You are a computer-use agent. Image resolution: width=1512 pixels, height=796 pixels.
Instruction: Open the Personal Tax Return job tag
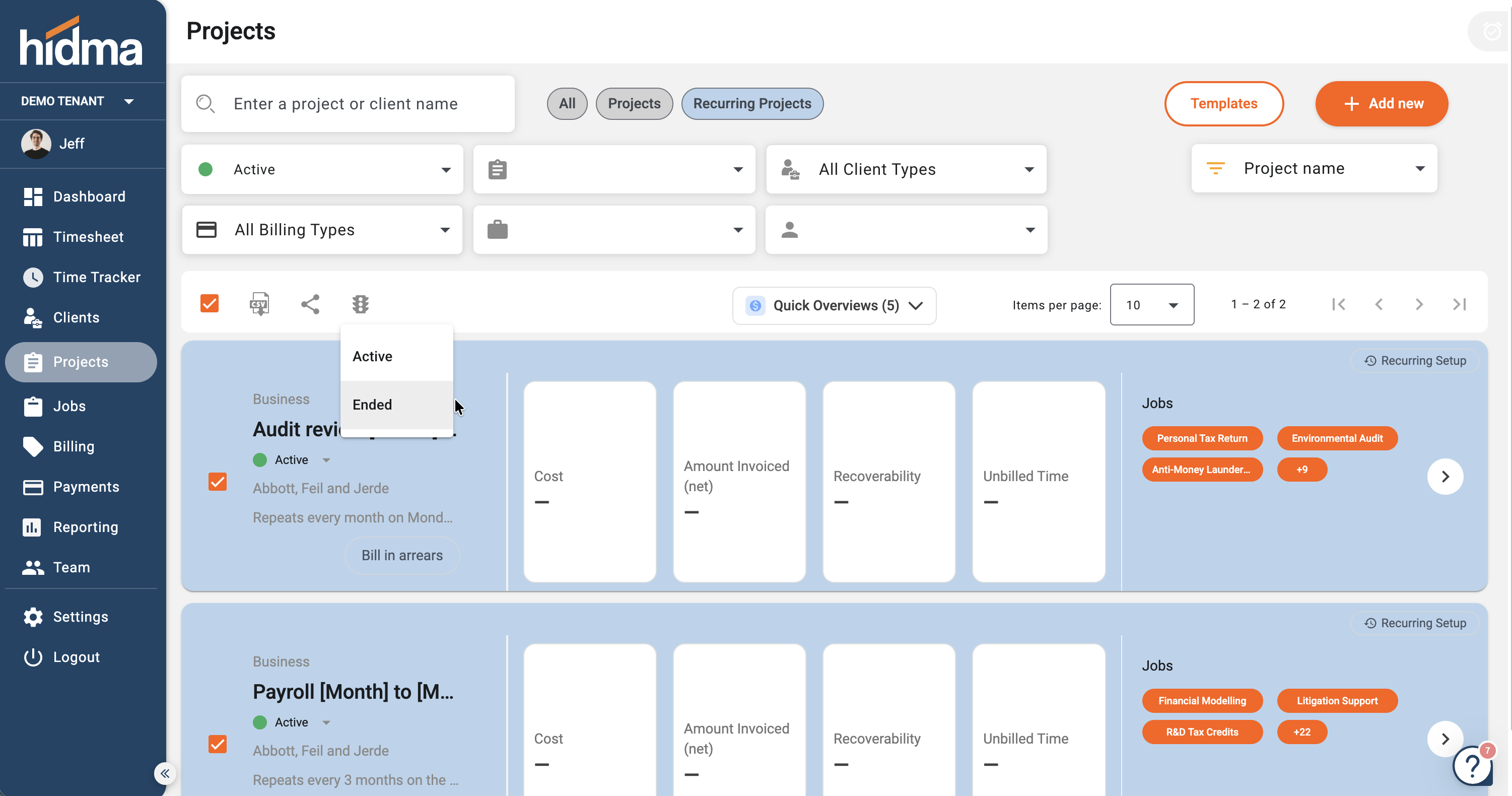(x=1202, y=438)
